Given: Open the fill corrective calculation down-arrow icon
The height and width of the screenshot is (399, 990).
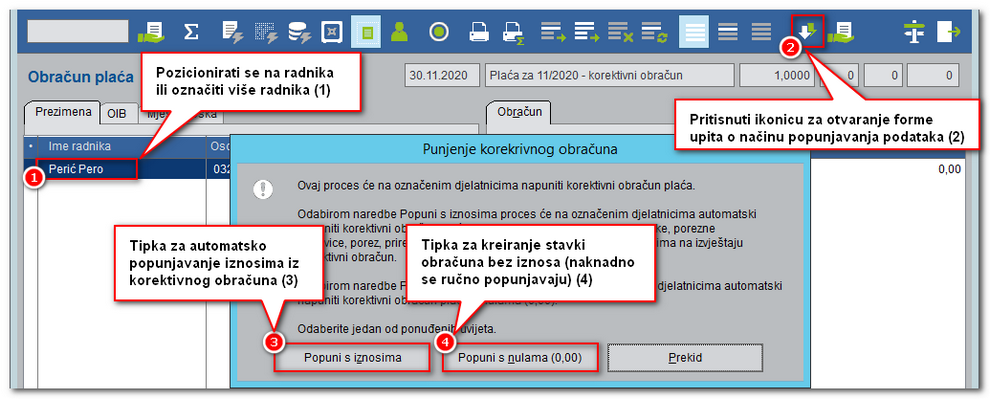Looking at the screenshot, I should click(x=807, y=31).
